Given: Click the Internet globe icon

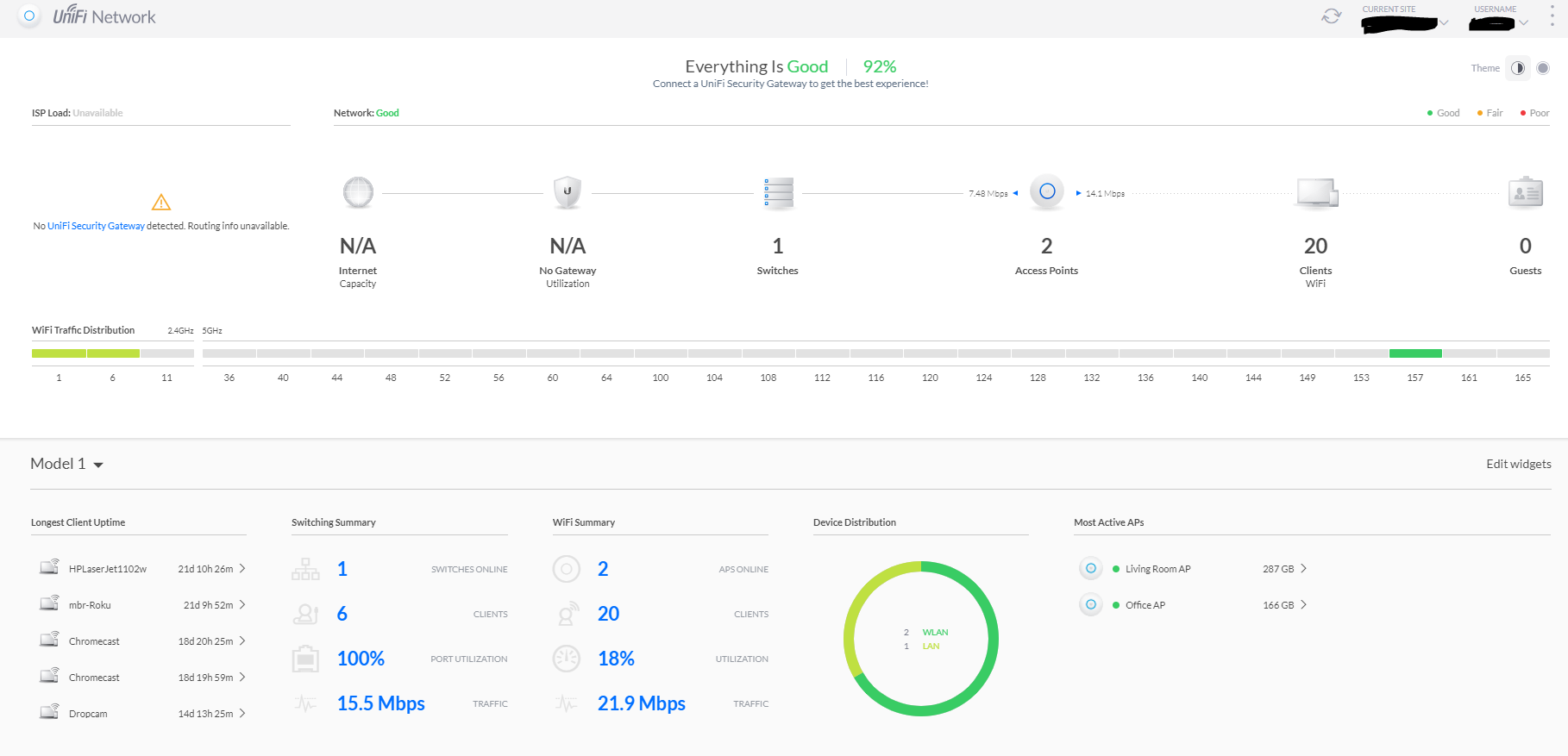Looking at the screenshot, I should [x=358, y=193].
